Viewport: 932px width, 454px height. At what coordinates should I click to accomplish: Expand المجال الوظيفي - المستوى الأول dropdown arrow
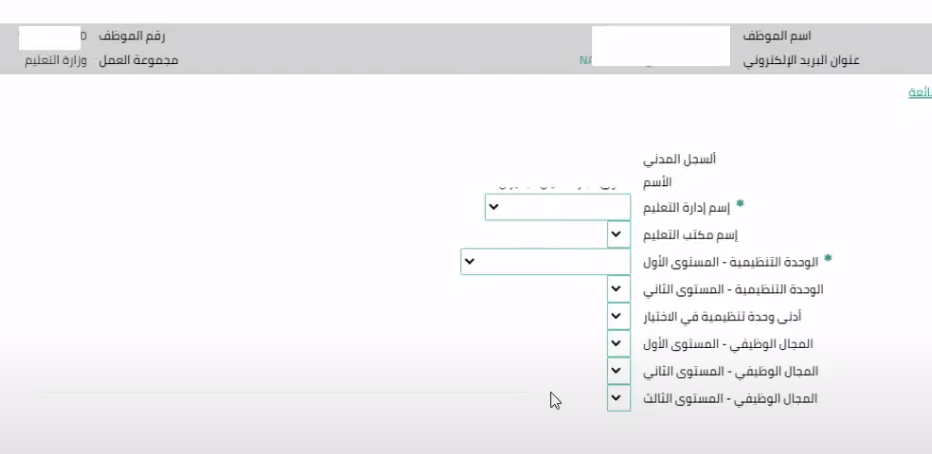point(619,343)
